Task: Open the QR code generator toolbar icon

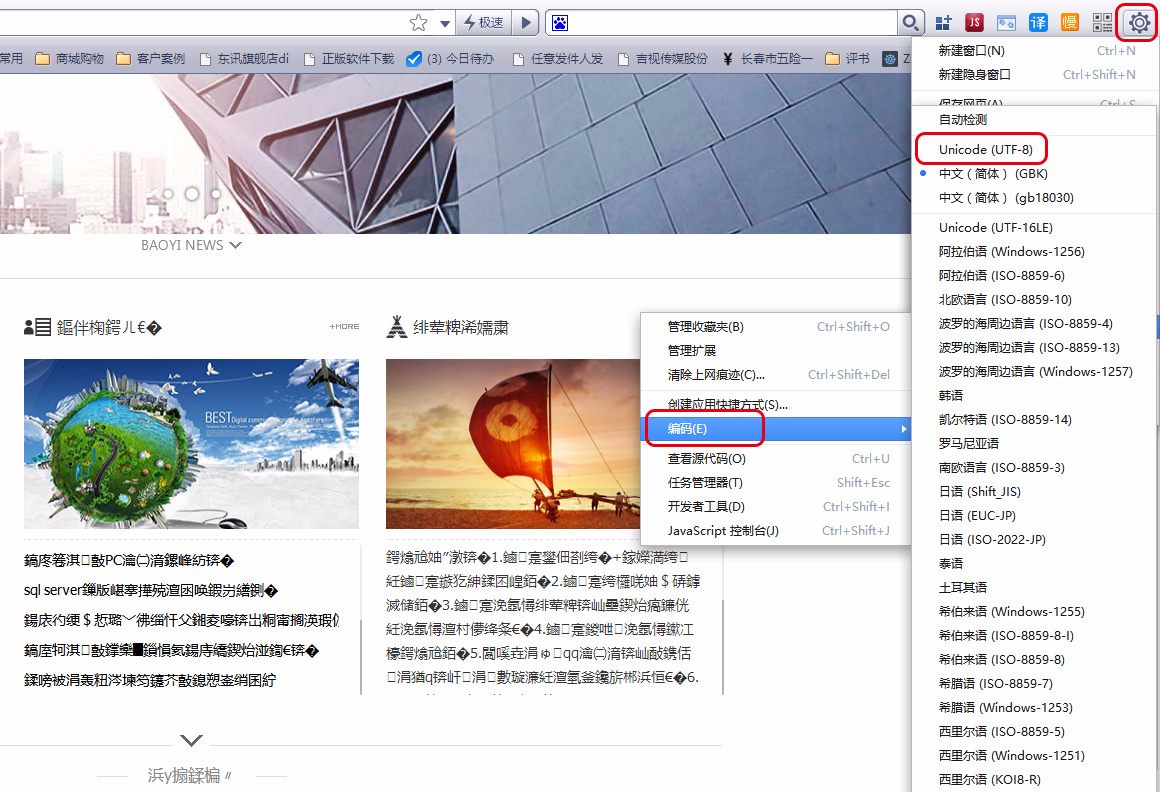Action: tap(1103, 22)
